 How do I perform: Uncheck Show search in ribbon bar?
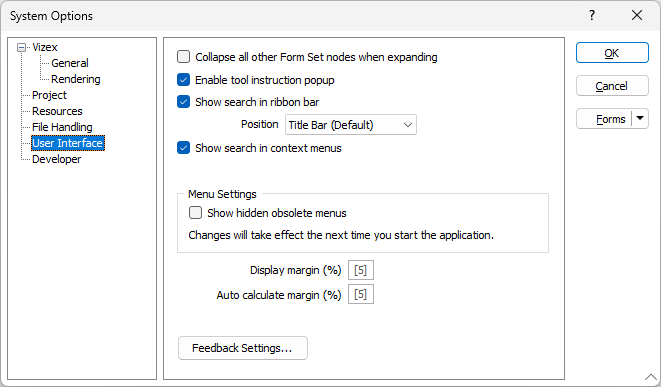coord(183,102)
